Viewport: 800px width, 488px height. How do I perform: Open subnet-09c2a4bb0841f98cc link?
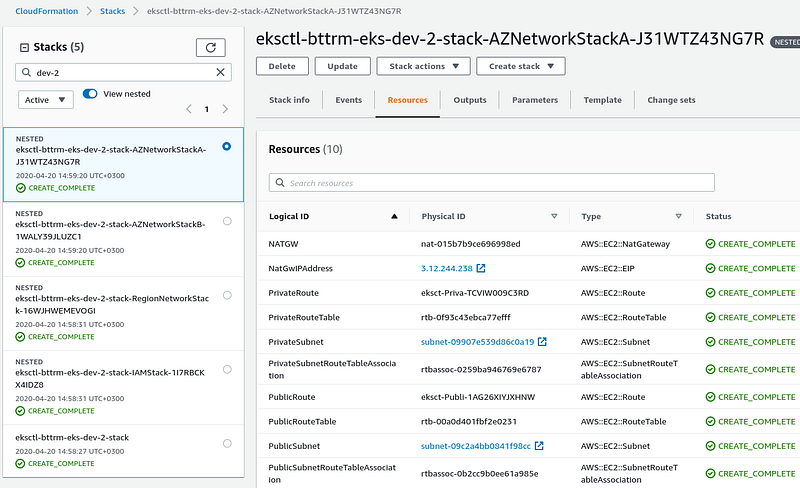tap(476, 446)
